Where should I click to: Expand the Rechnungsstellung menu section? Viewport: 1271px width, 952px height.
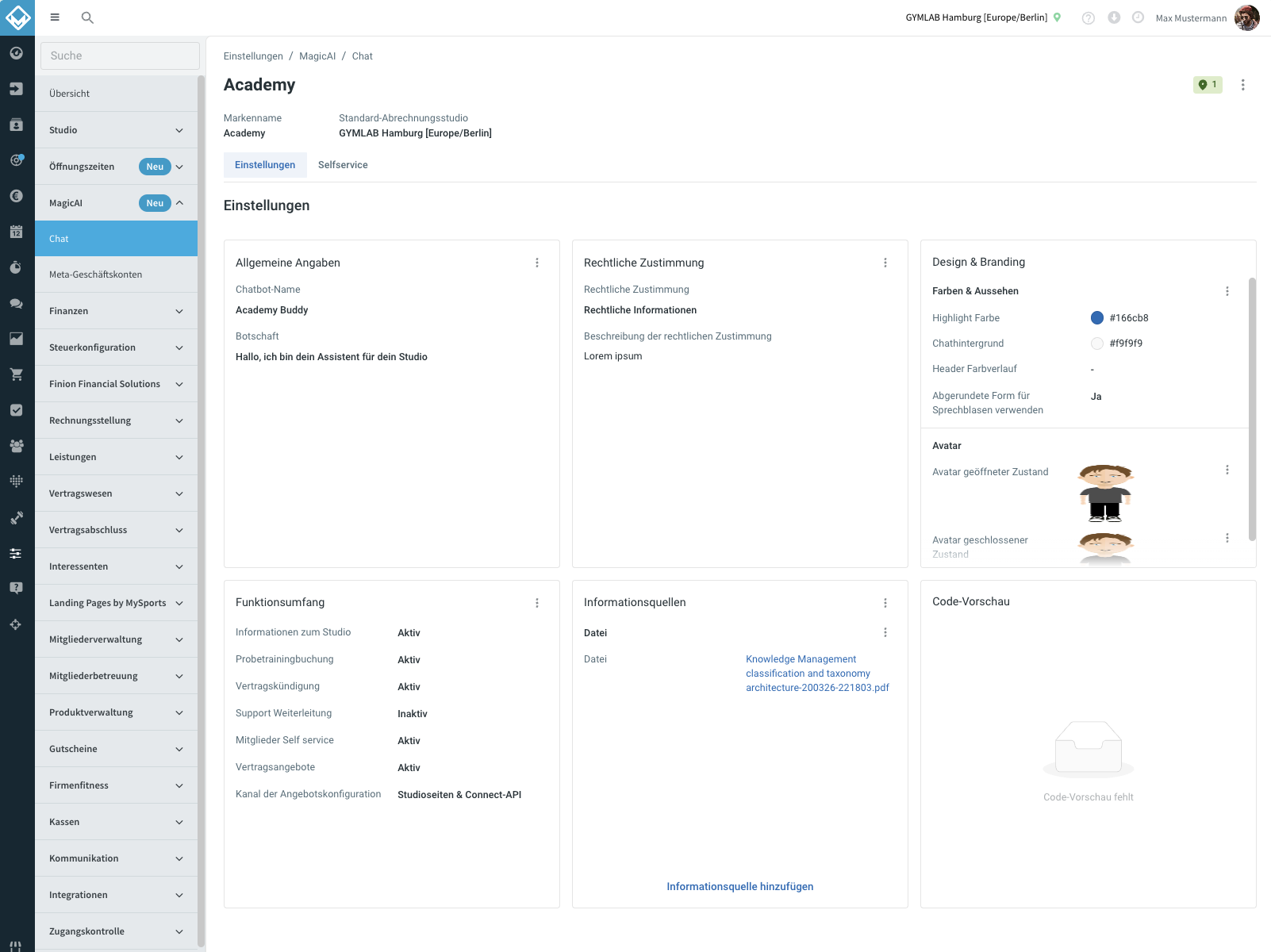click(x=116, y=420)
